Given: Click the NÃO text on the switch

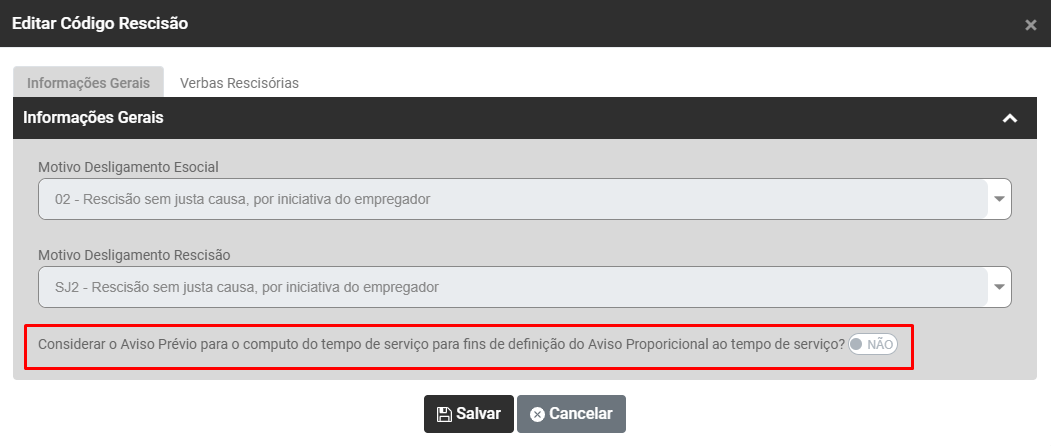Looking at the screenshot, I should (880, 344).
